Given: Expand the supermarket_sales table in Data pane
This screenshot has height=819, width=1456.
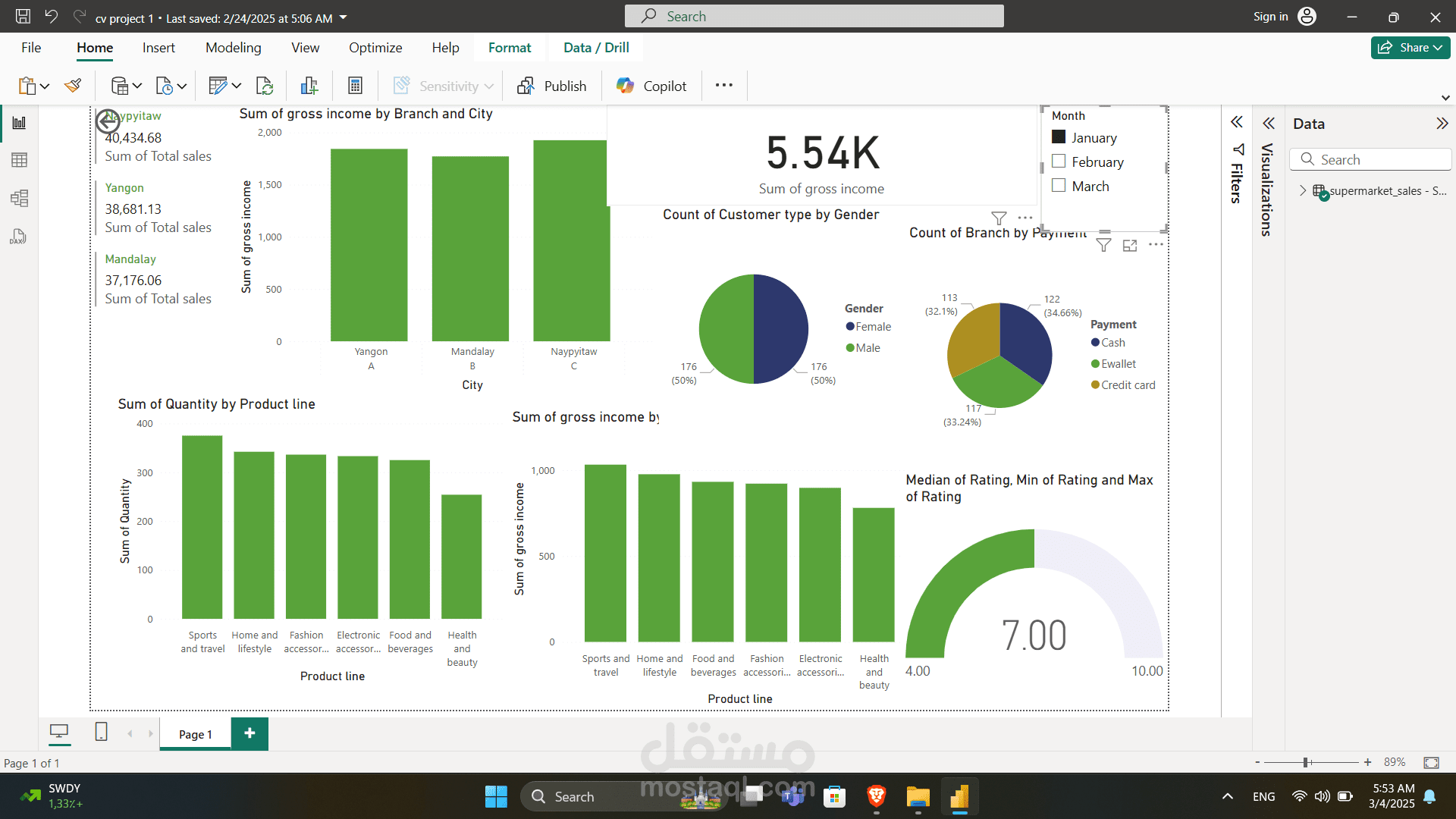Looking at the screenshot, I should (x=1303, y=190).
